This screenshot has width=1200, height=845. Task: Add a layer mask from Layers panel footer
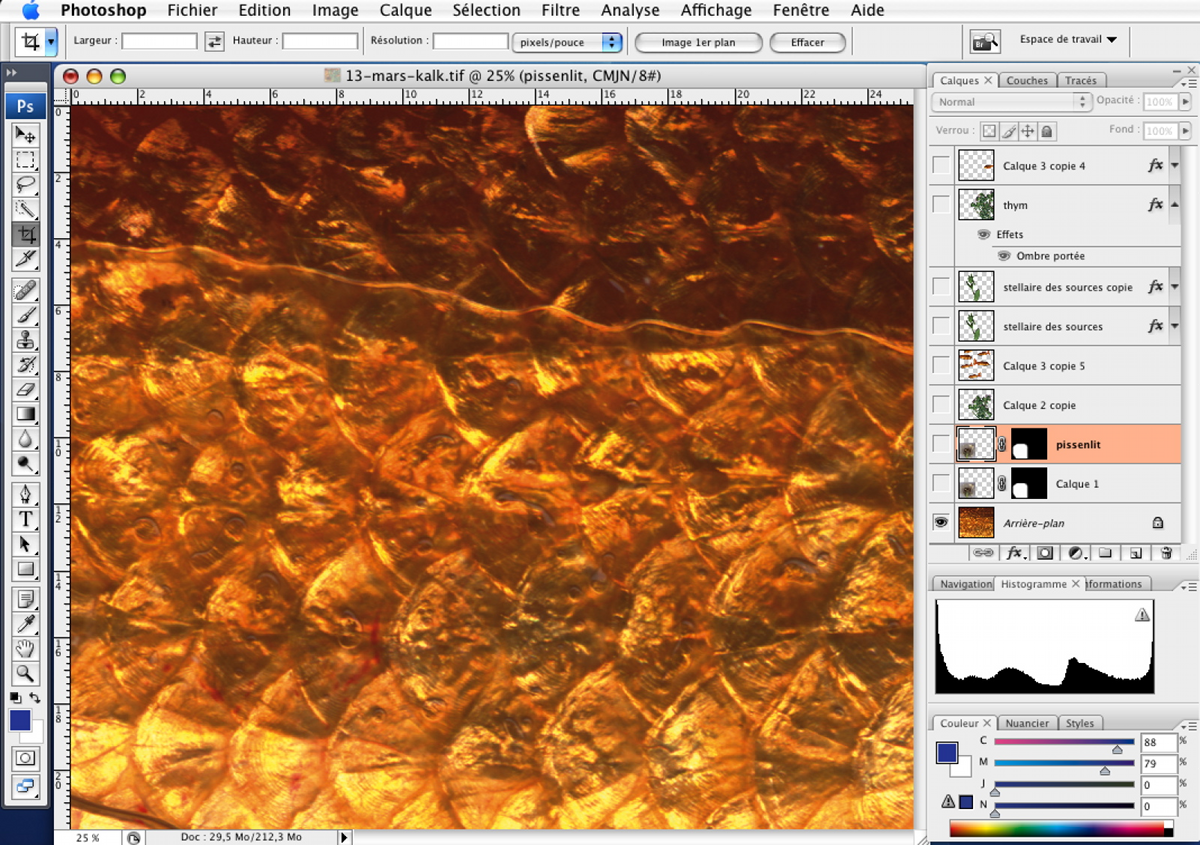[x=1045, y=552]
